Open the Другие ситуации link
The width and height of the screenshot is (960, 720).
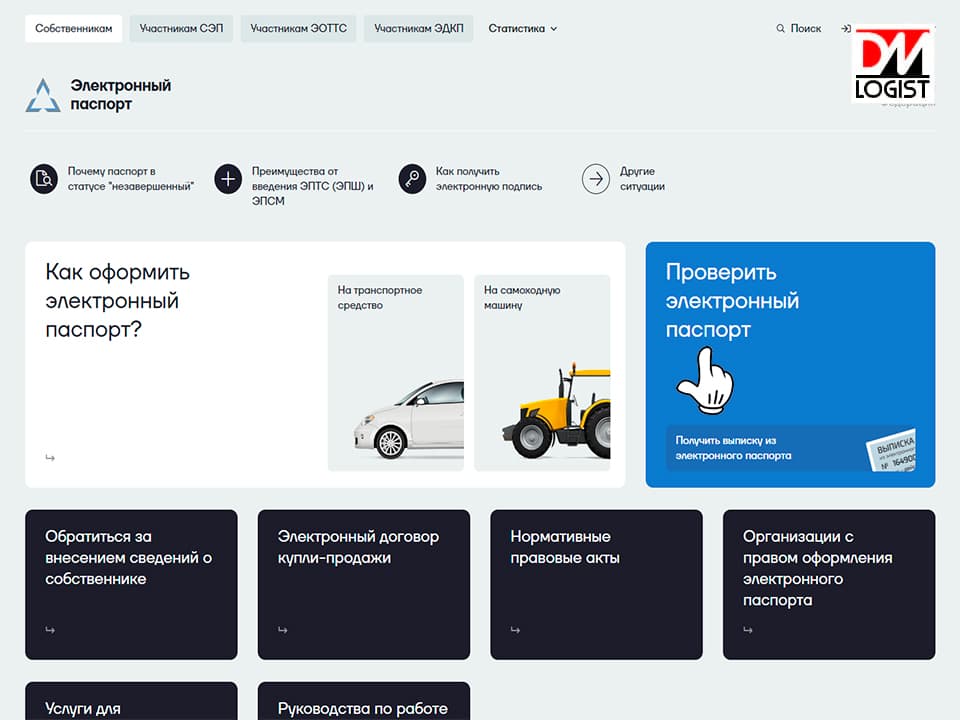(x=642, y=179)
